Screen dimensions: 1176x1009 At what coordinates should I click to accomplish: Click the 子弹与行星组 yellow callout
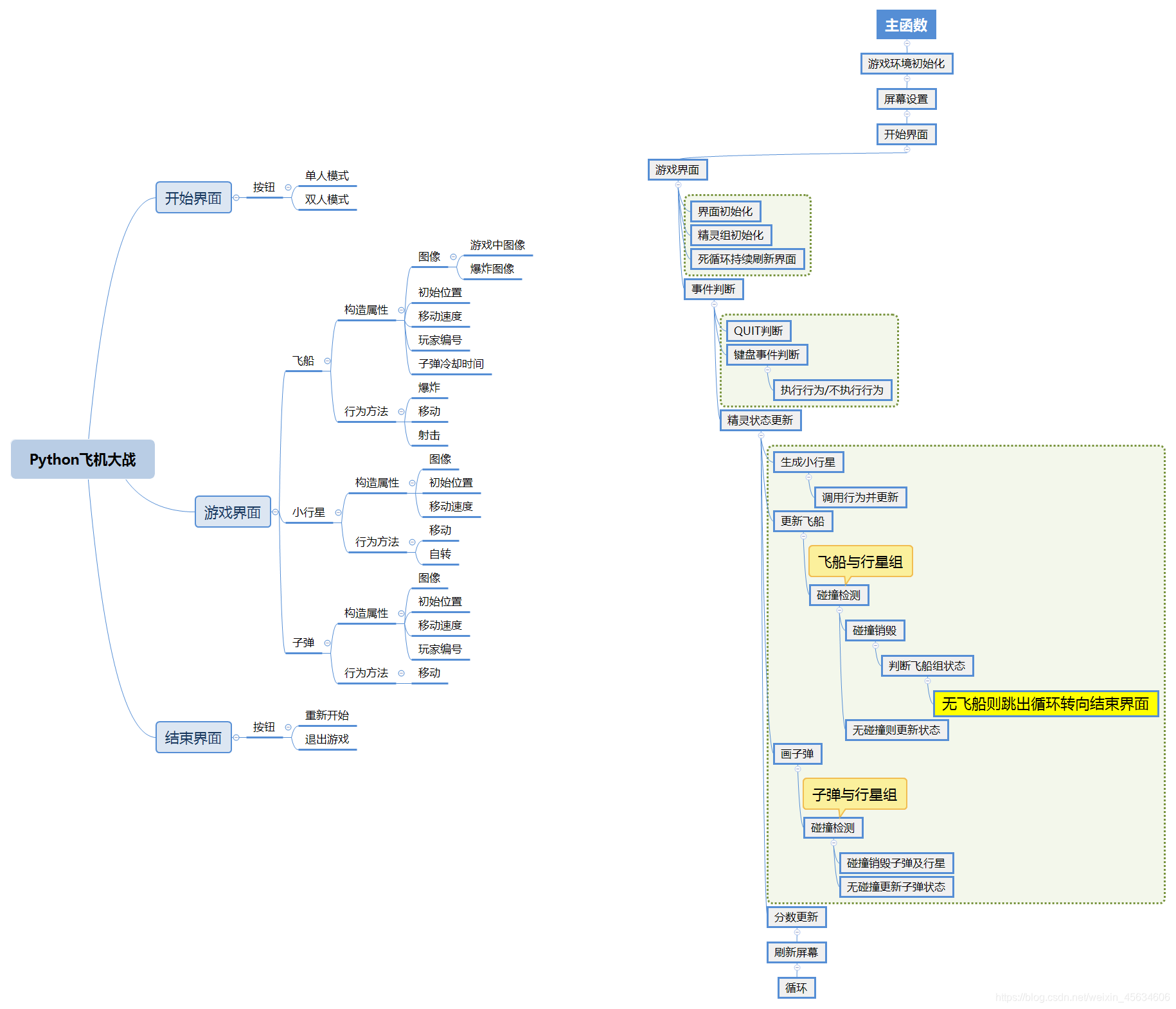(x=855, y=794)
